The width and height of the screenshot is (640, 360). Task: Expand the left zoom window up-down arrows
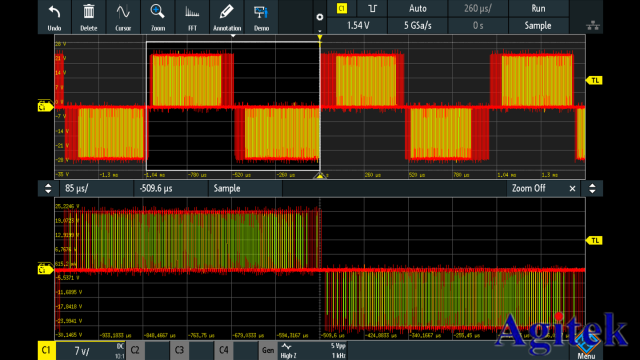pyautogui.click(x=48, y=189)
